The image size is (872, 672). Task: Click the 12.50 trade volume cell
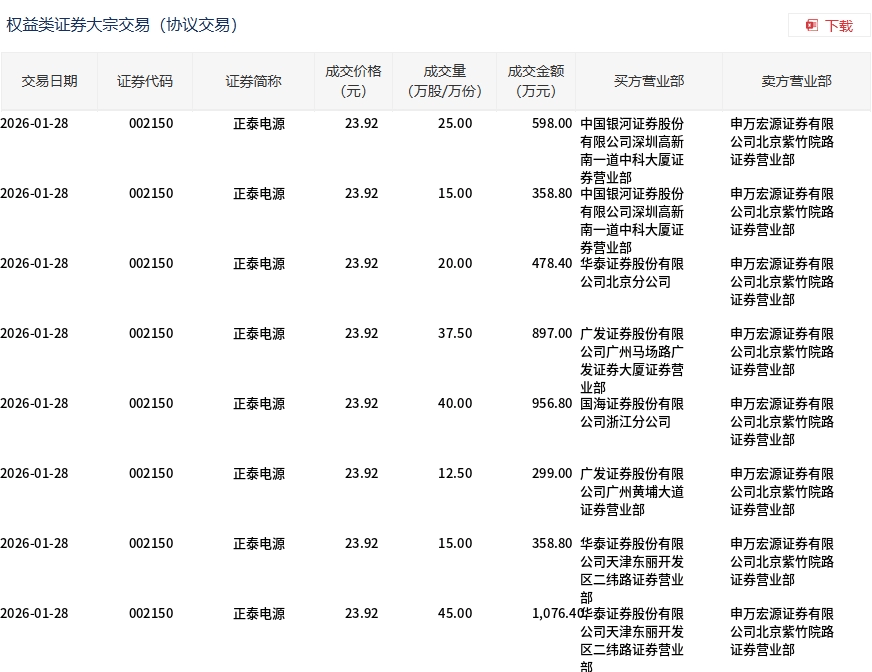455,474
